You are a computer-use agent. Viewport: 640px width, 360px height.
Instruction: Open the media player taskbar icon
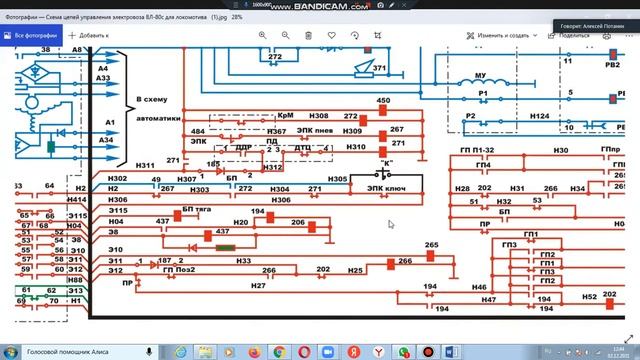(229, 352)
